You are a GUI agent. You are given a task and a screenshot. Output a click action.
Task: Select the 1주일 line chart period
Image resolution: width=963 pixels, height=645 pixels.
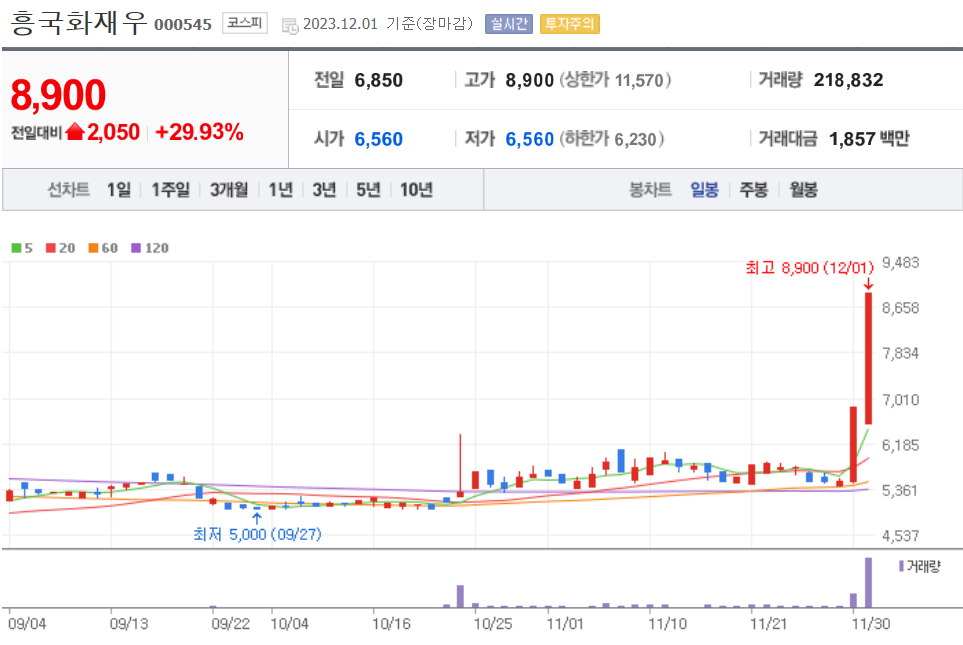pyautogui.click(x=170, y=190)
